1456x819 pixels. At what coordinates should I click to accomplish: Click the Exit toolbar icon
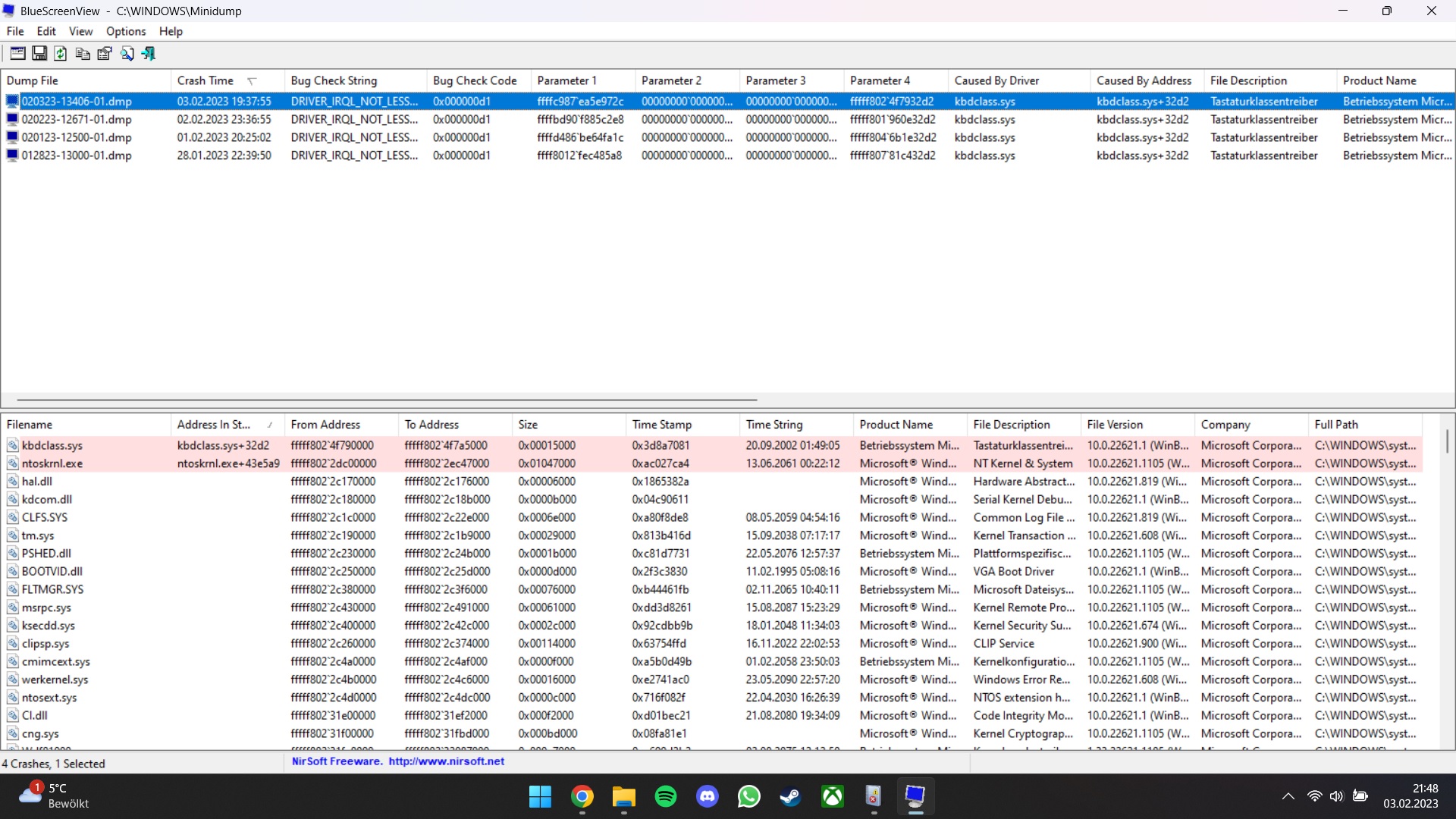tap(149, 53)
